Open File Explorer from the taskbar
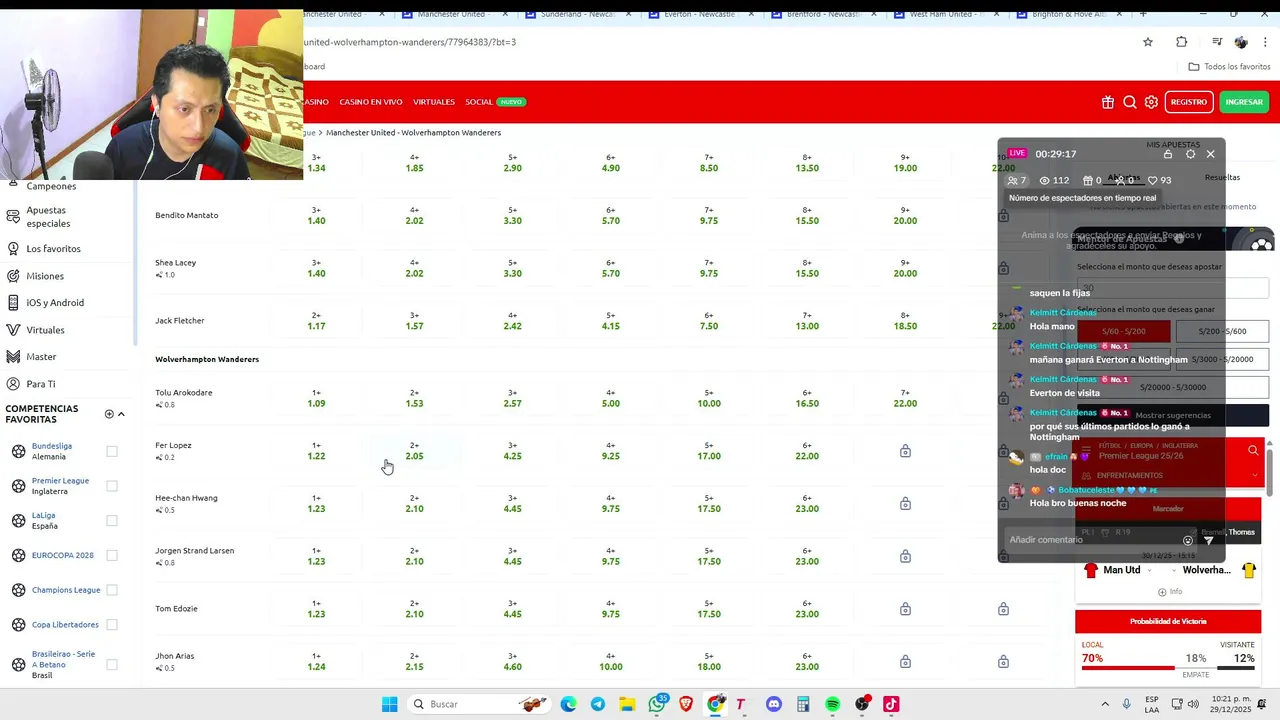The width and height of the screenshot is (1280, 720). coord(627,704)
